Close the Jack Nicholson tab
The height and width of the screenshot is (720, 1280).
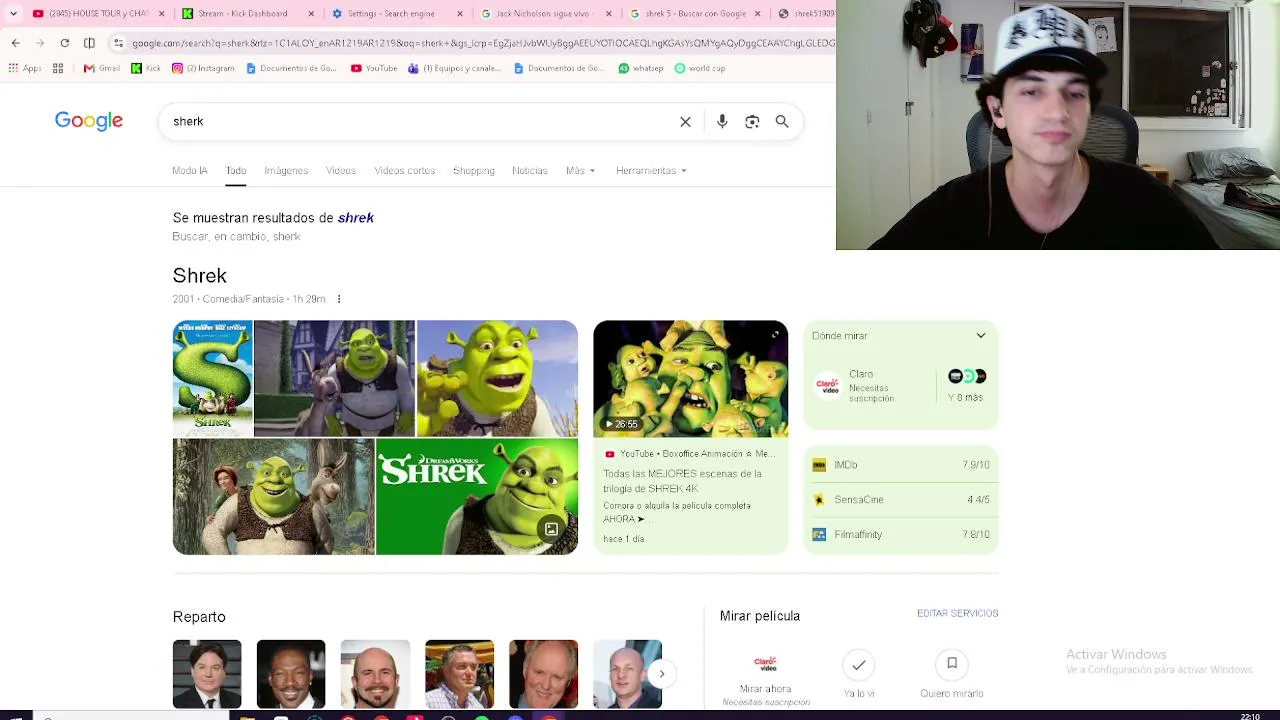pos(610,14)
